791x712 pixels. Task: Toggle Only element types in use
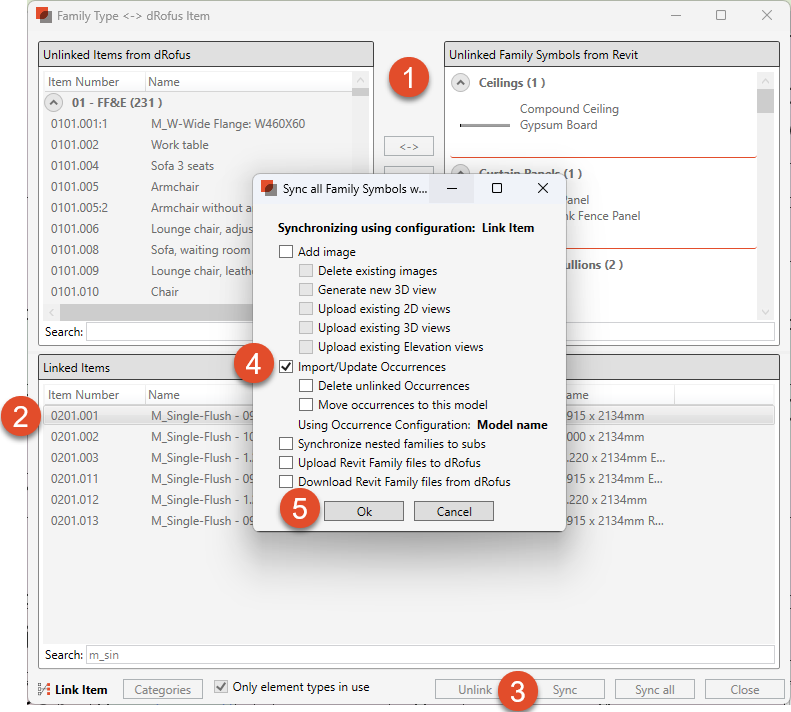(x=222, y=688)
